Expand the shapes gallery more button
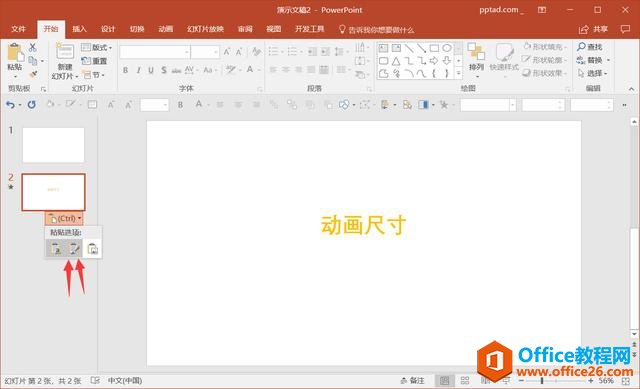This screenshot has width=640, height=389. (458, 73)
